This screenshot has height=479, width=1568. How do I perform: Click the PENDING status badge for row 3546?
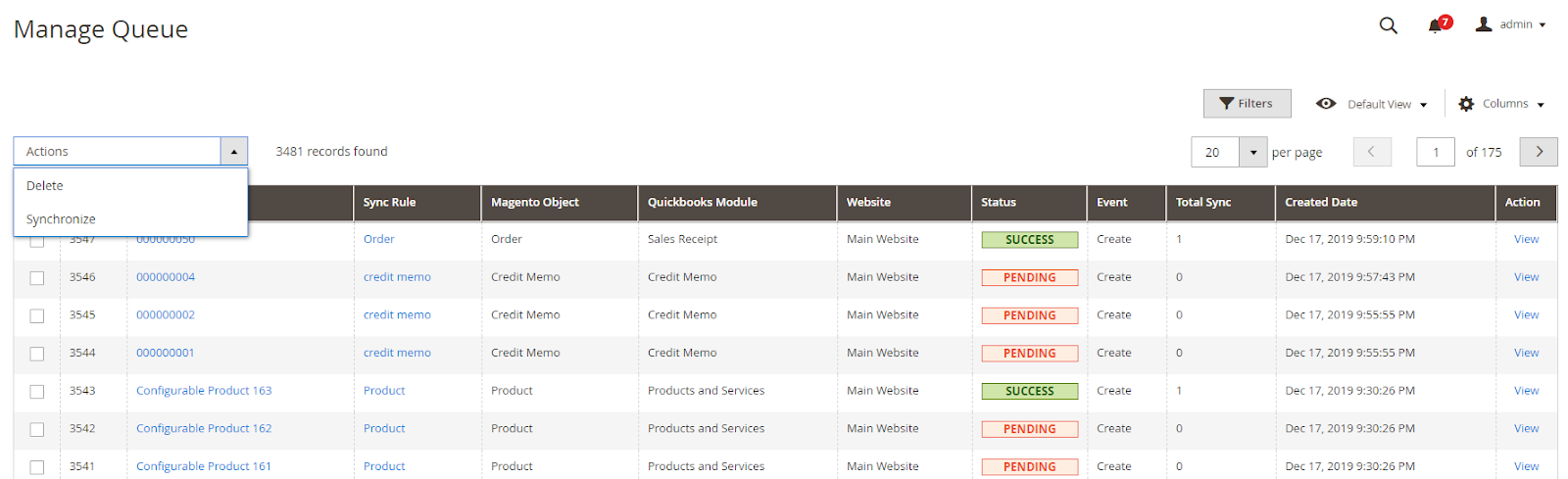(1029, 278)
